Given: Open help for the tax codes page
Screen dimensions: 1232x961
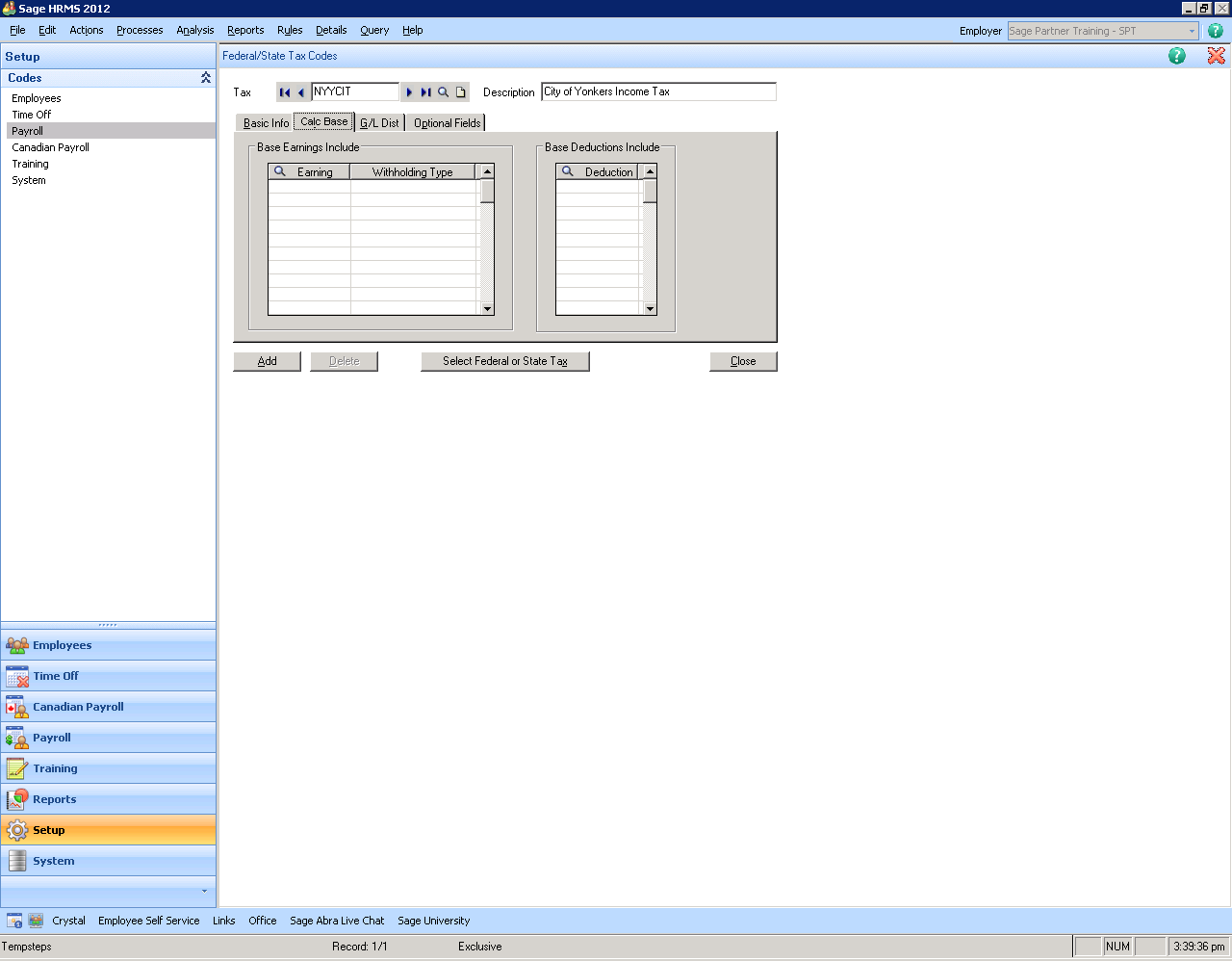Looking at the screenshot, I should 1176,56.
